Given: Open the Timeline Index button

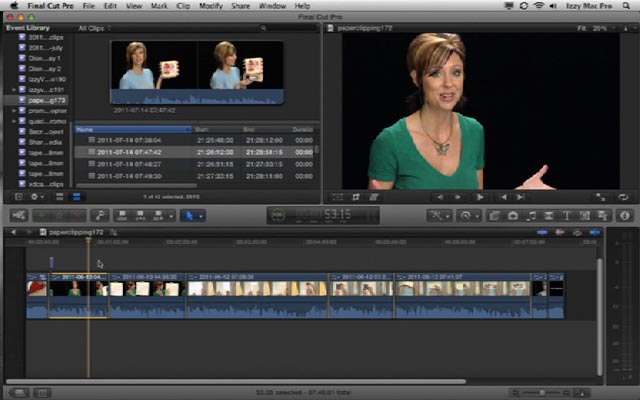Looking at the screenshot, I should tap(42, 393).
